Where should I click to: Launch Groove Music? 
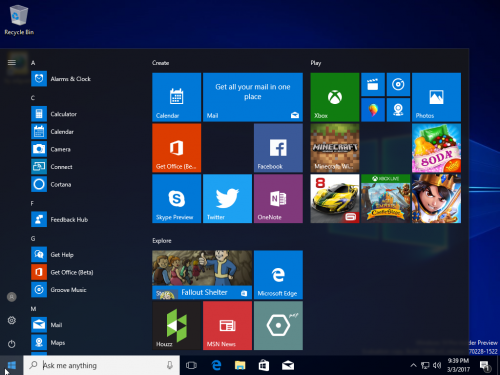click(80, 290)
